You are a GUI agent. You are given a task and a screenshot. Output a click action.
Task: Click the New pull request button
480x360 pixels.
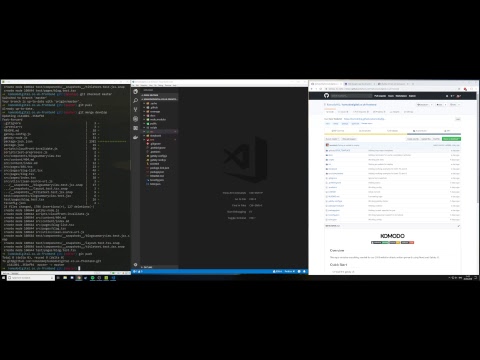349,139
